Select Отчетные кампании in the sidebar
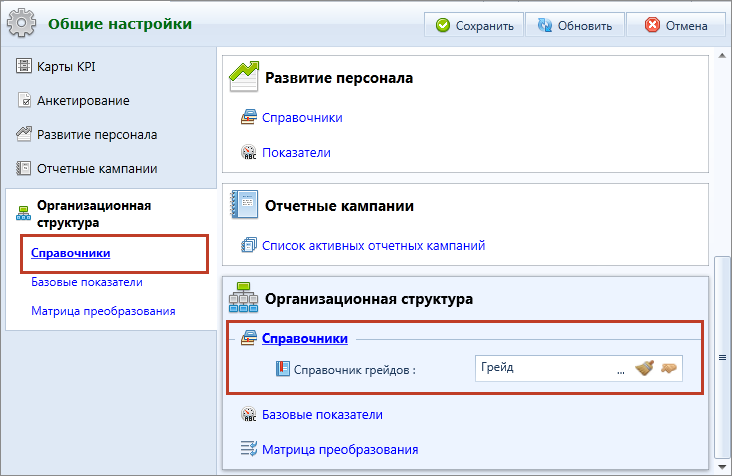 pyautogui.click(x=97, y=169)
